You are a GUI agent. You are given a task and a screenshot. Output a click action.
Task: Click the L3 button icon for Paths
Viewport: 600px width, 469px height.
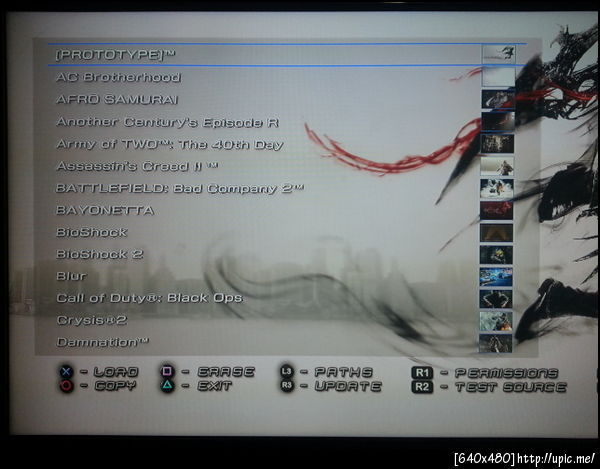pyautogui.click(x=287, y=371)
